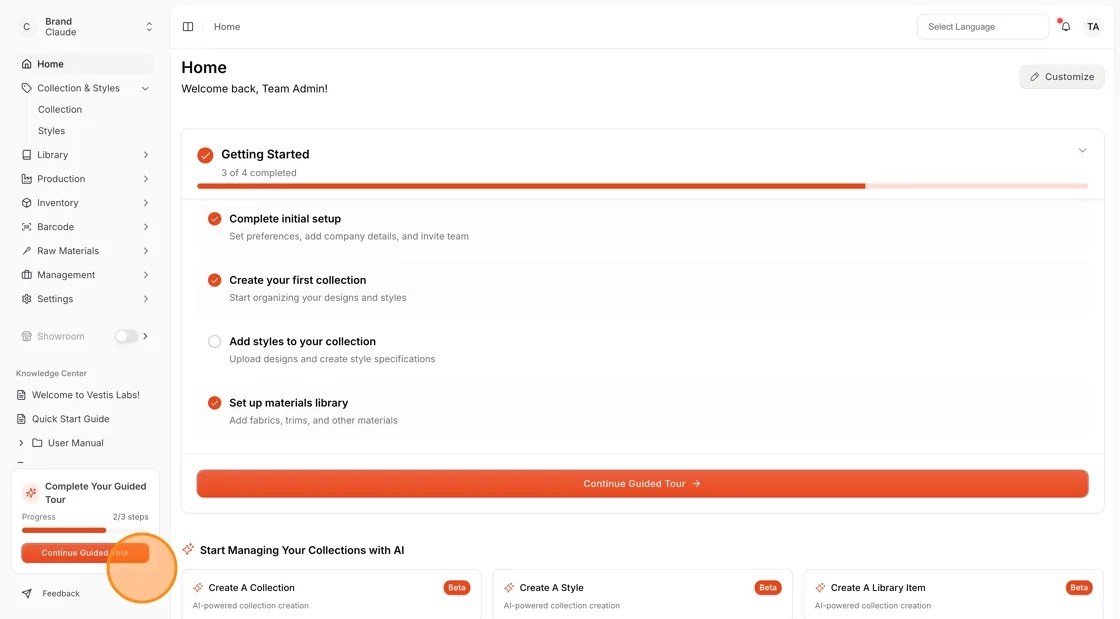Expand the Production submenu chevron
This screenshot has height=619, width=1120.
coord(146,178)
